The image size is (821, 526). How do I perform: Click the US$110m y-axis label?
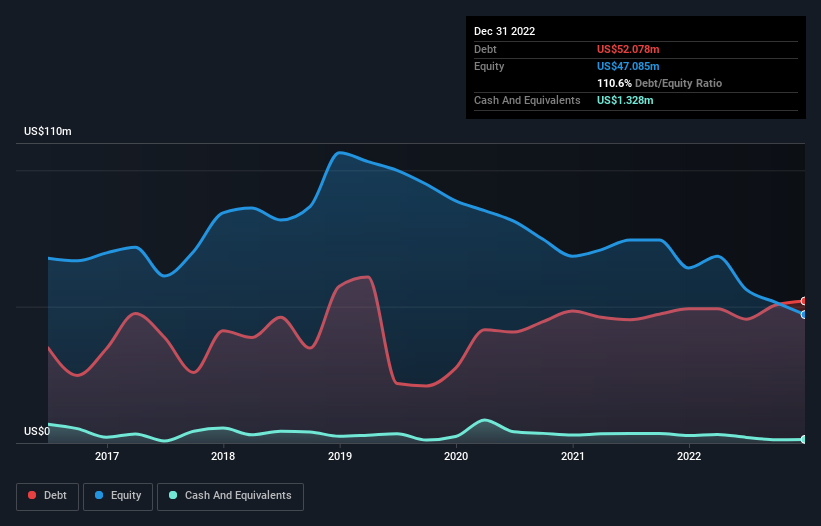click(x=48, y=131)
